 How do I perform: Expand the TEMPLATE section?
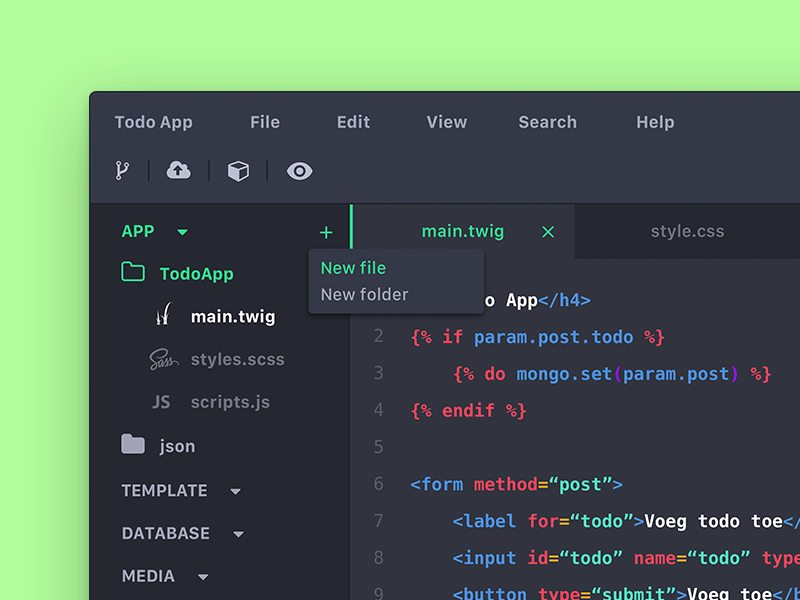click(x=236, y=491)
